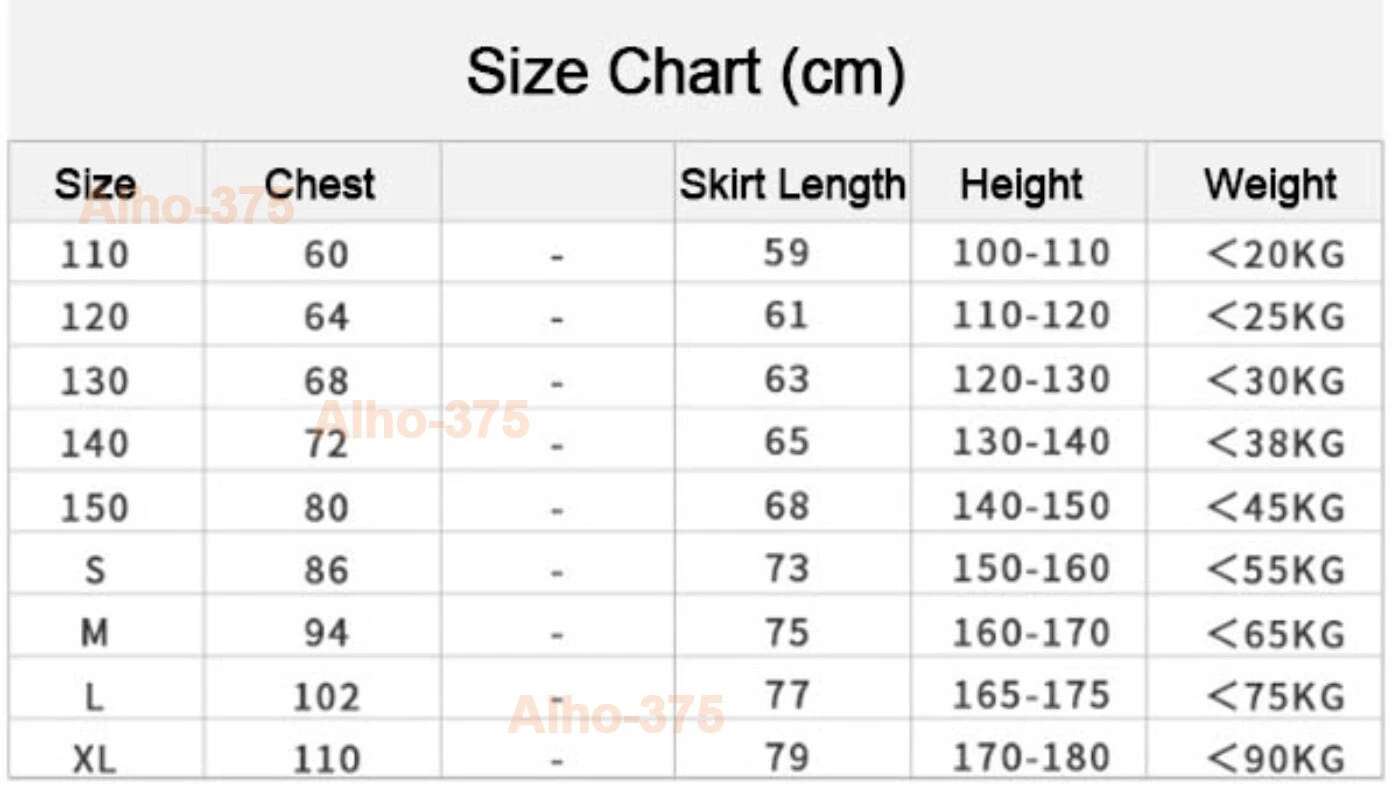Click chest value 72 for size 140
Image resolution: width=1392 pixels, height=800 pixels.
[327, 443]
